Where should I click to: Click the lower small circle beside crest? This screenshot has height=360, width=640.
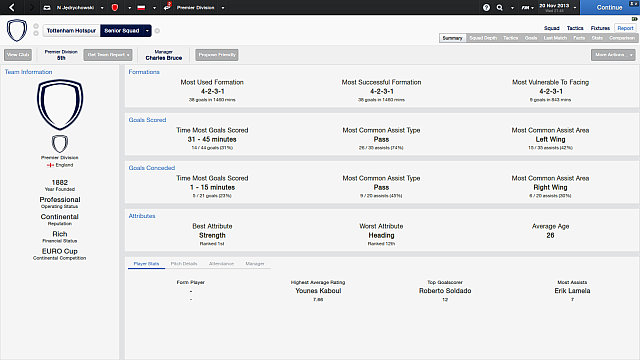[36, 33]
